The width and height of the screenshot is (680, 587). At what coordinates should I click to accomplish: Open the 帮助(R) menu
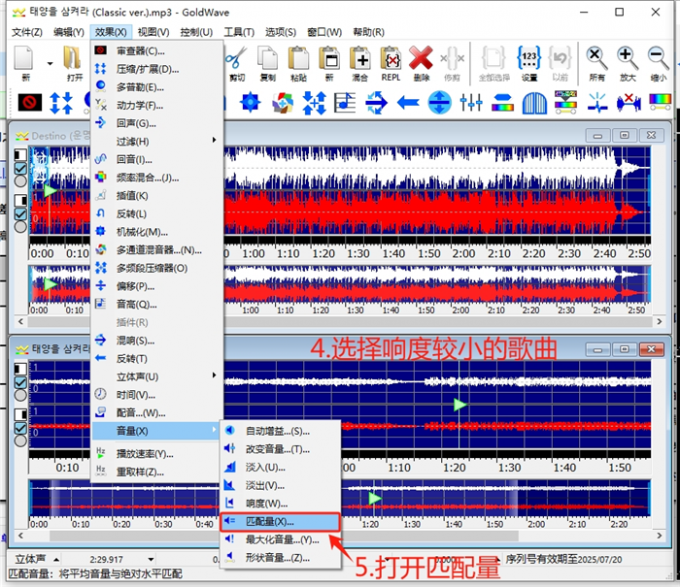click(368, 32)
